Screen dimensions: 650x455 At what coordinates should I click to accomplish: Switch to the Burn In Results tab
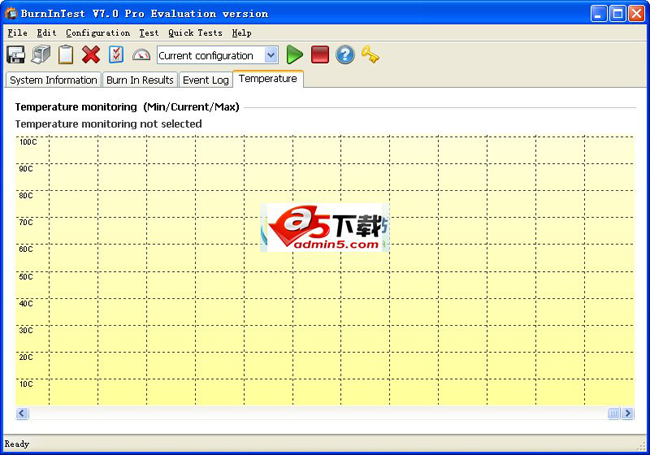[x=140, y=80]
